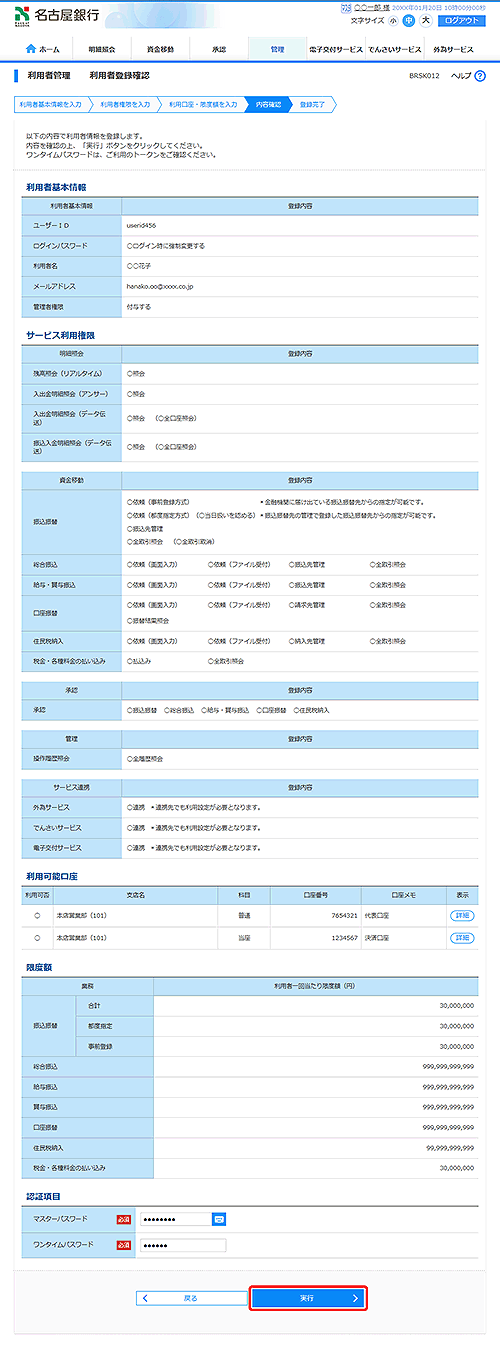This screenshot has width=500, height=1353.
Task: Click the 戻る back button
Action: [189, 1298]
